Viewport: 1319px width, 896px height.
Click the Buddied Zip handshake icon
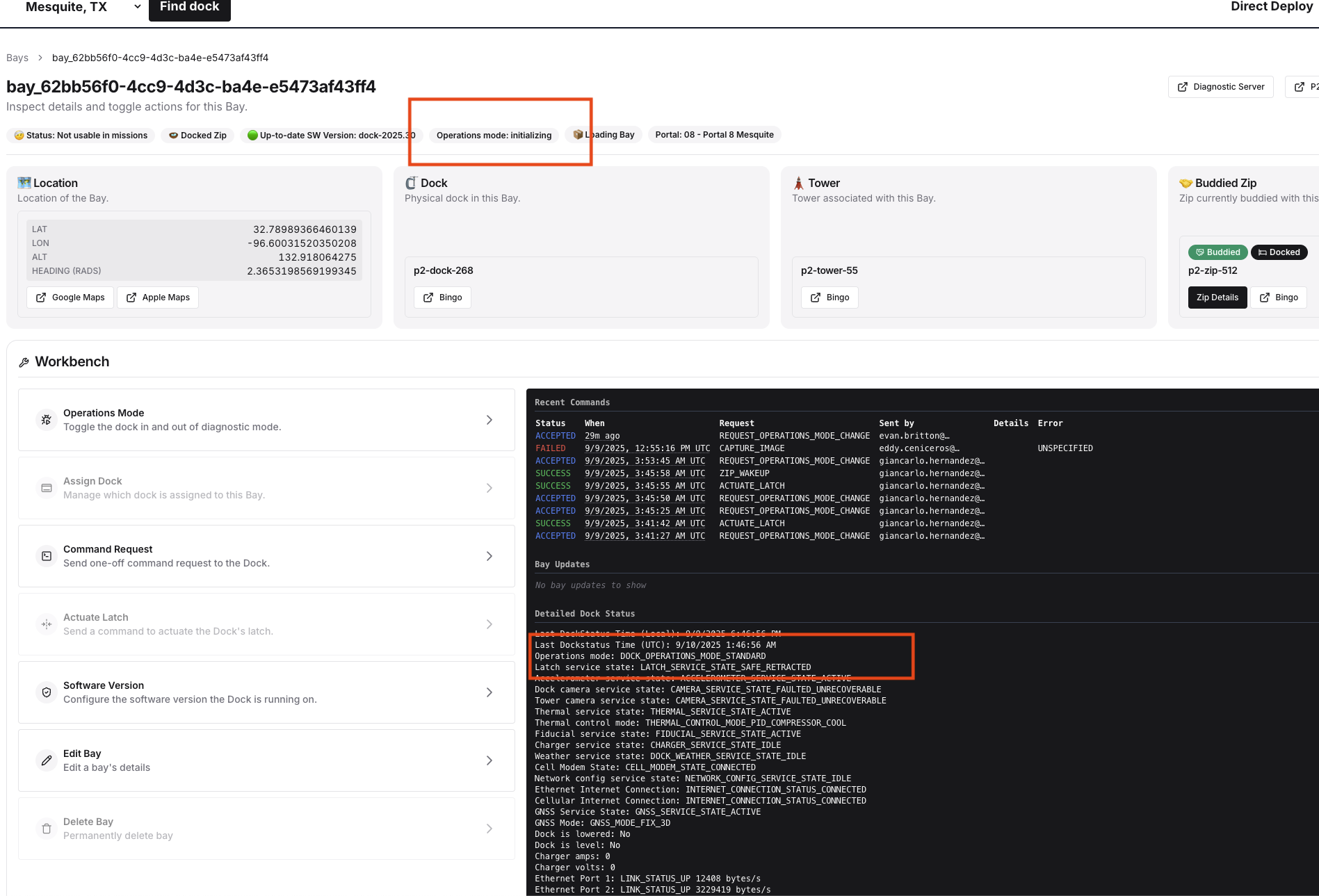click(1186, 183)
